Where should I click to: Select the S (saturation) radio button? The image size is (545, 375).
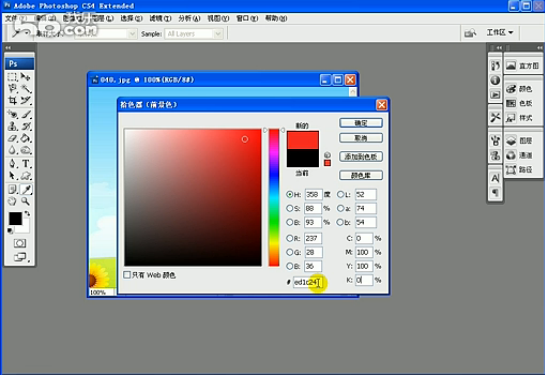(x=289, y=208)
